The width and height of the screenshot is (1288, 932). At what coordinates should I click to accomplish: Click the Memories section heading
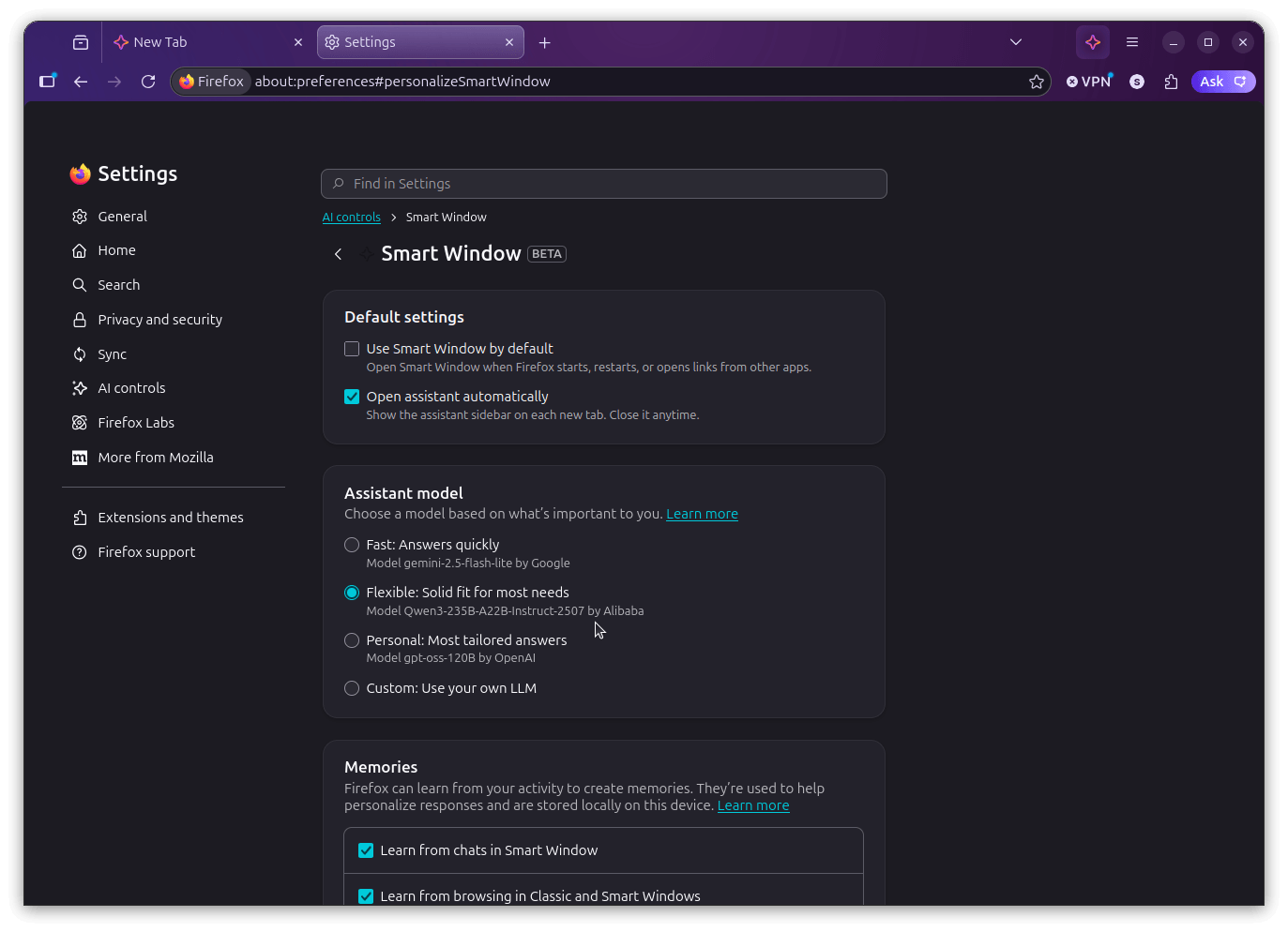(x=381, y=767)
